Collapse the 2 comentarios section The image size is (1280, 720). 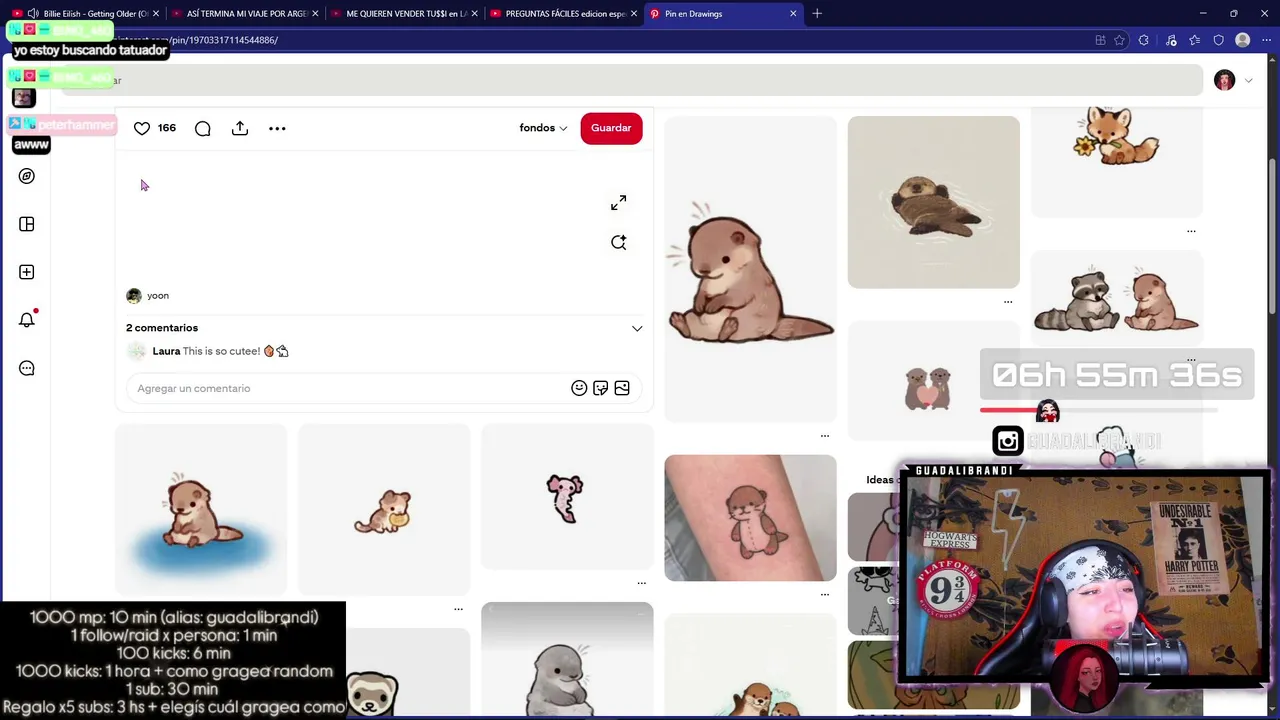coord(637,328)
